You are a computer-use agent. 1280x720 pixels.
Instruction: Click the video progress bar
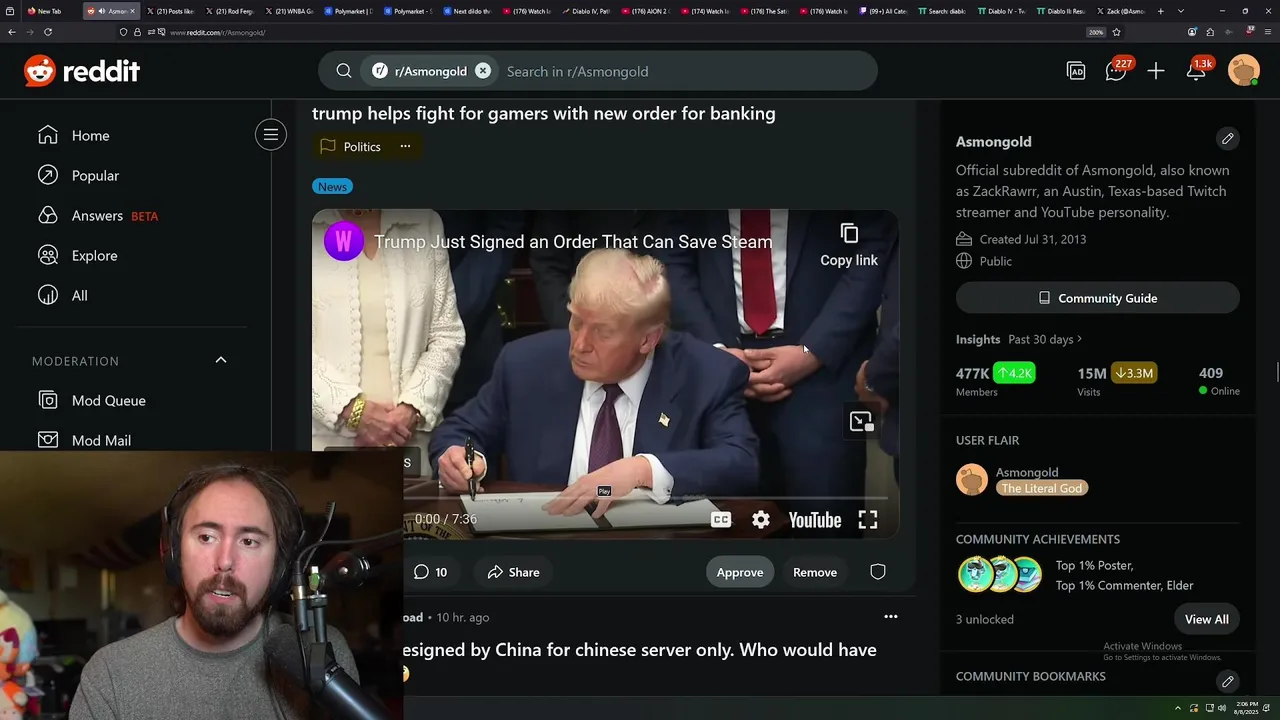pyautogui.click(x=645, y=497)
